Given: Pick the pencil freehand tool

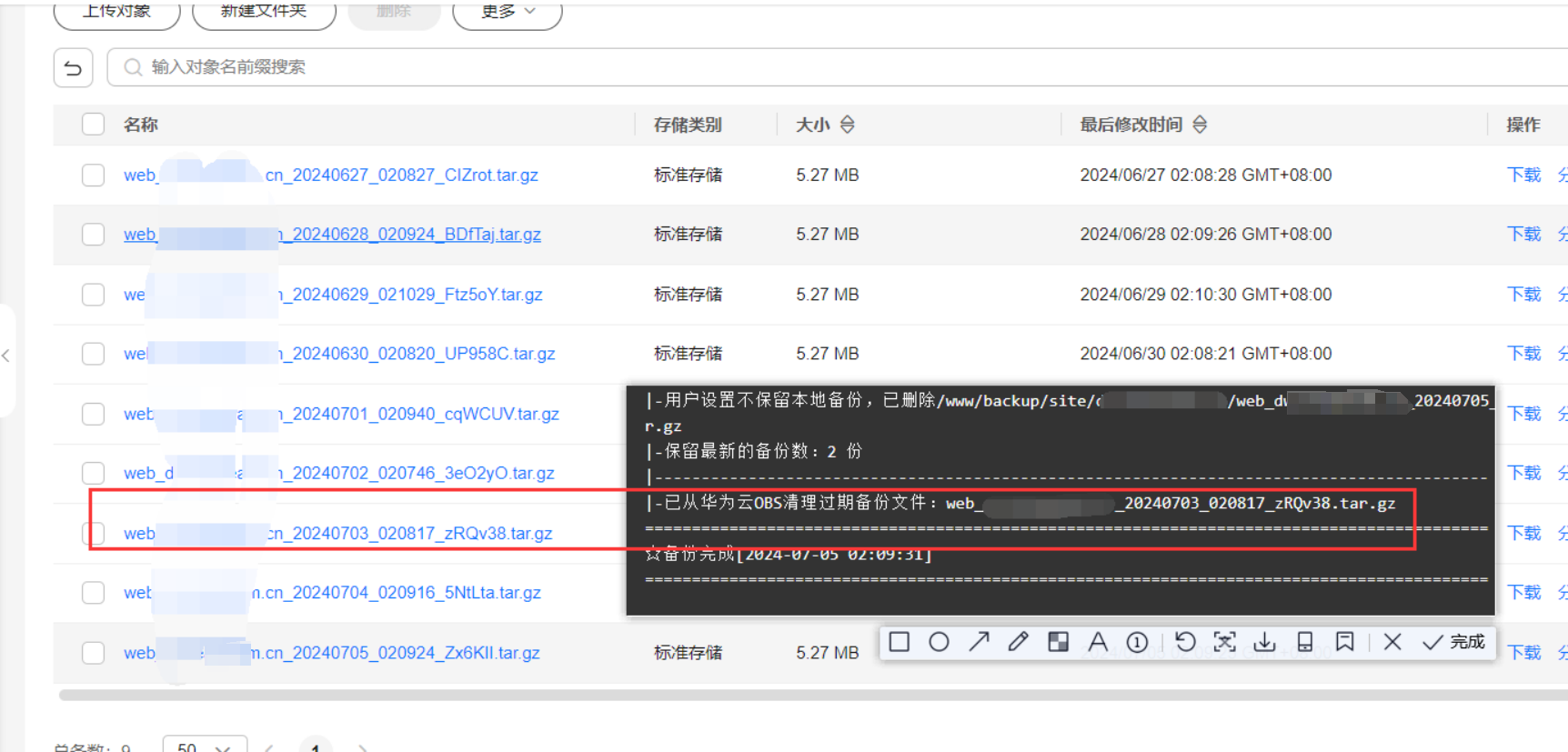Looking at the screenshot, I should coord(1018,642).
